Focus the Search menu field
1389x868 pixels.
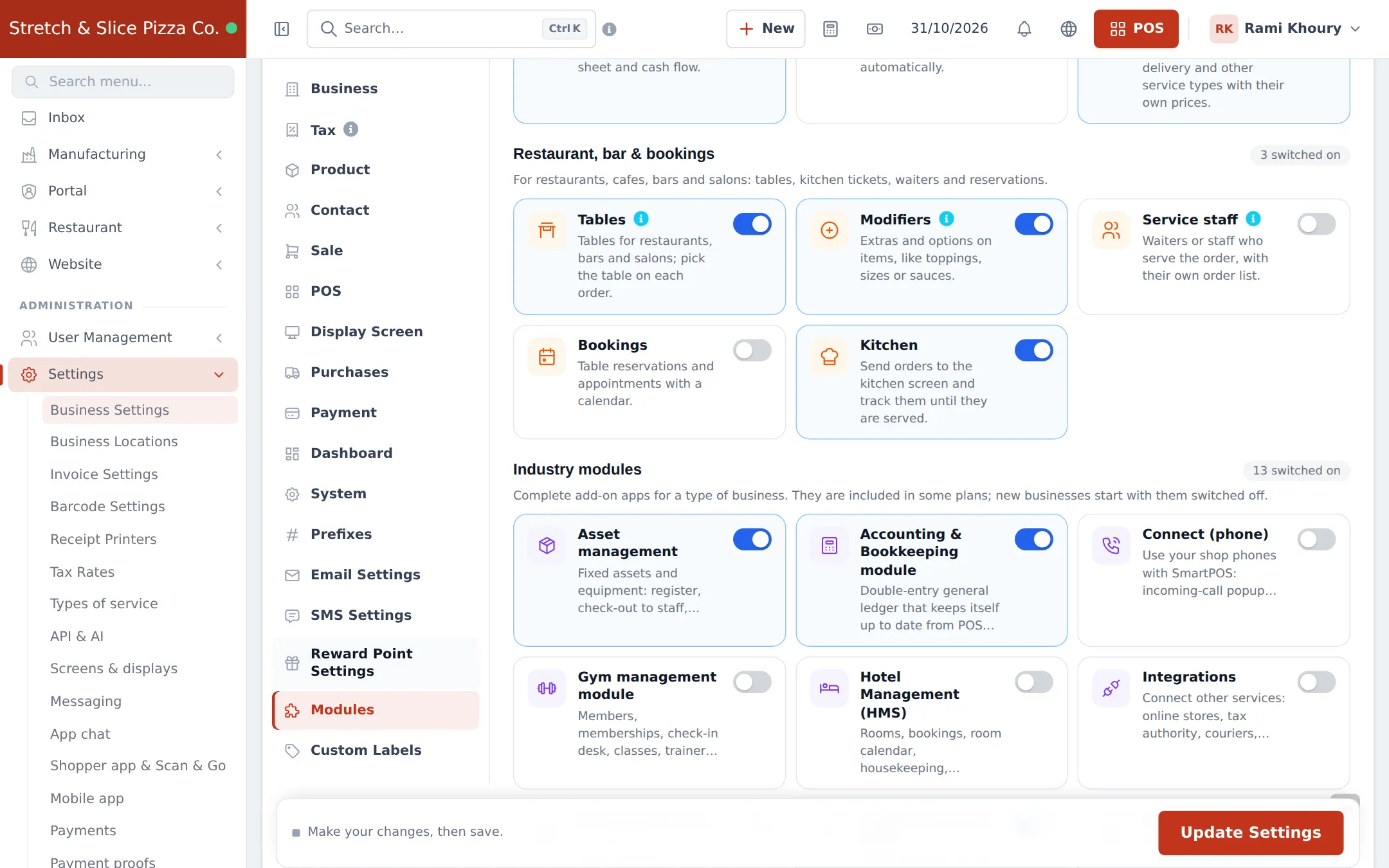(123, 82)
